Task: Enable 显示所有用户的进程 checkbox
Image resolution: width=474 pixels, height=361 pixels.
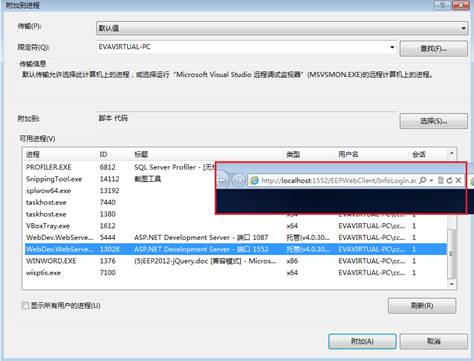Action: click(x=25, y=305)
